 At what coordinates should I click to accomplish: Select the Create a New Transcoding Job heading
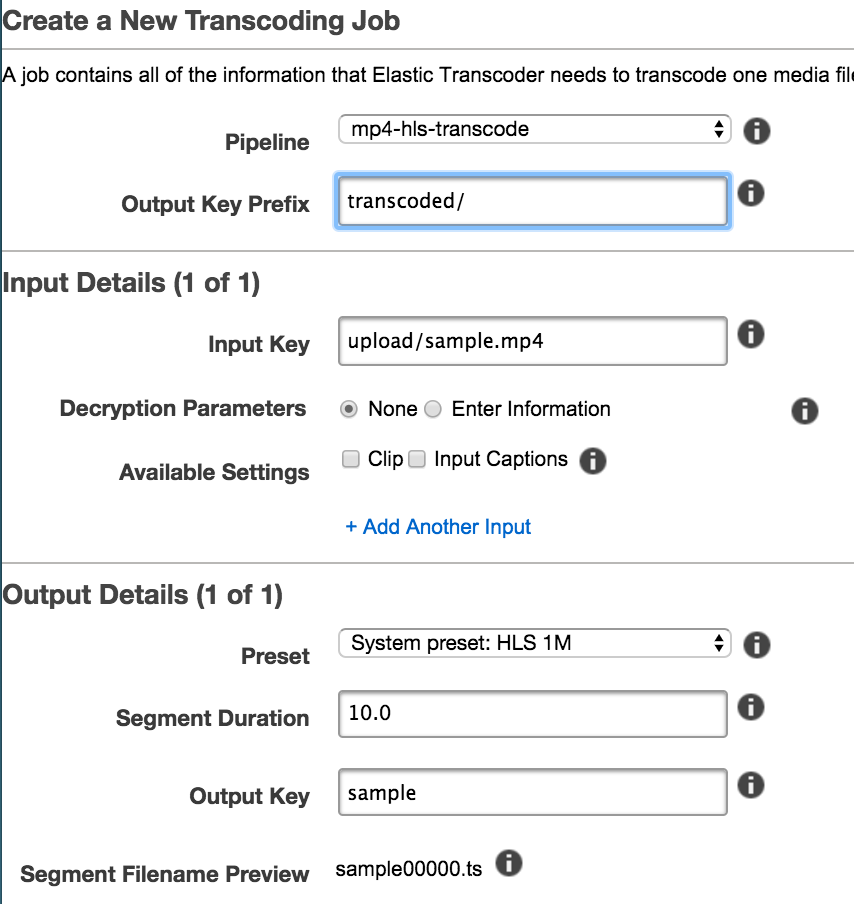coord(200,20)
